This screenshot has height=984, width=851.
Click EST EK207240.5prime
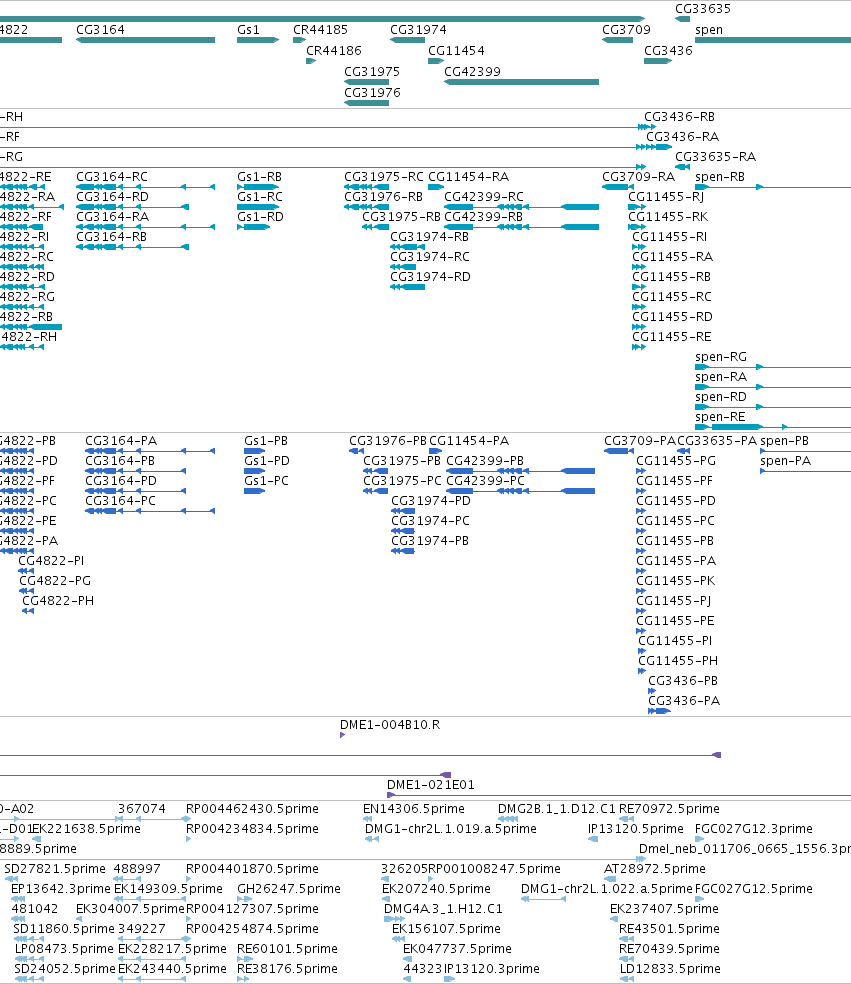(436, 890)
